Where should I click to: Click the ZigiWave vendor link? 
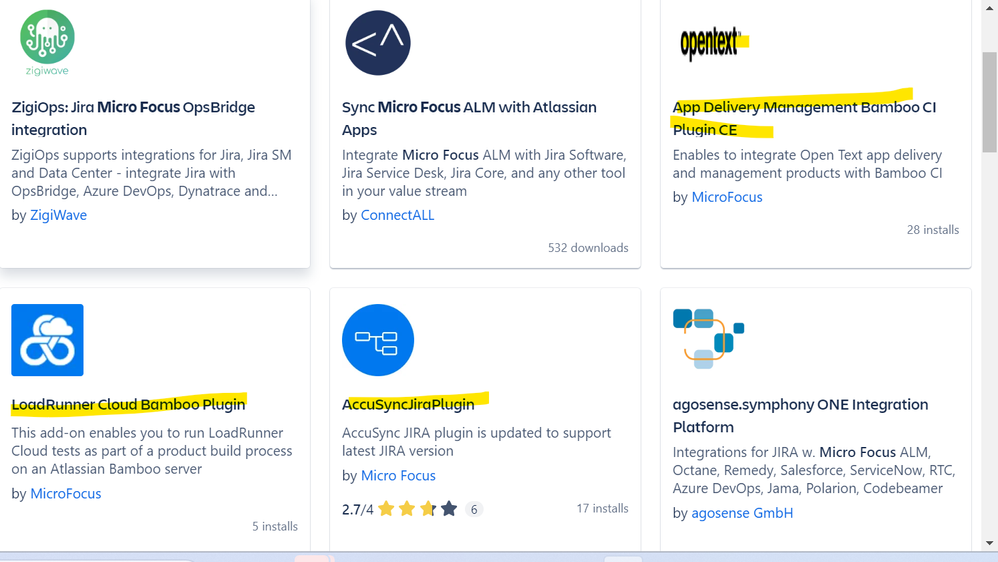pyautogui.click(x=59, y=215)
